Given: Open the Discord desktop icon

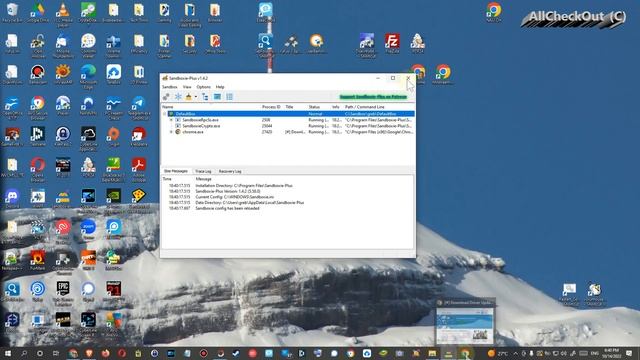Looking at the screenshot, I should click(x=12, y=199).
